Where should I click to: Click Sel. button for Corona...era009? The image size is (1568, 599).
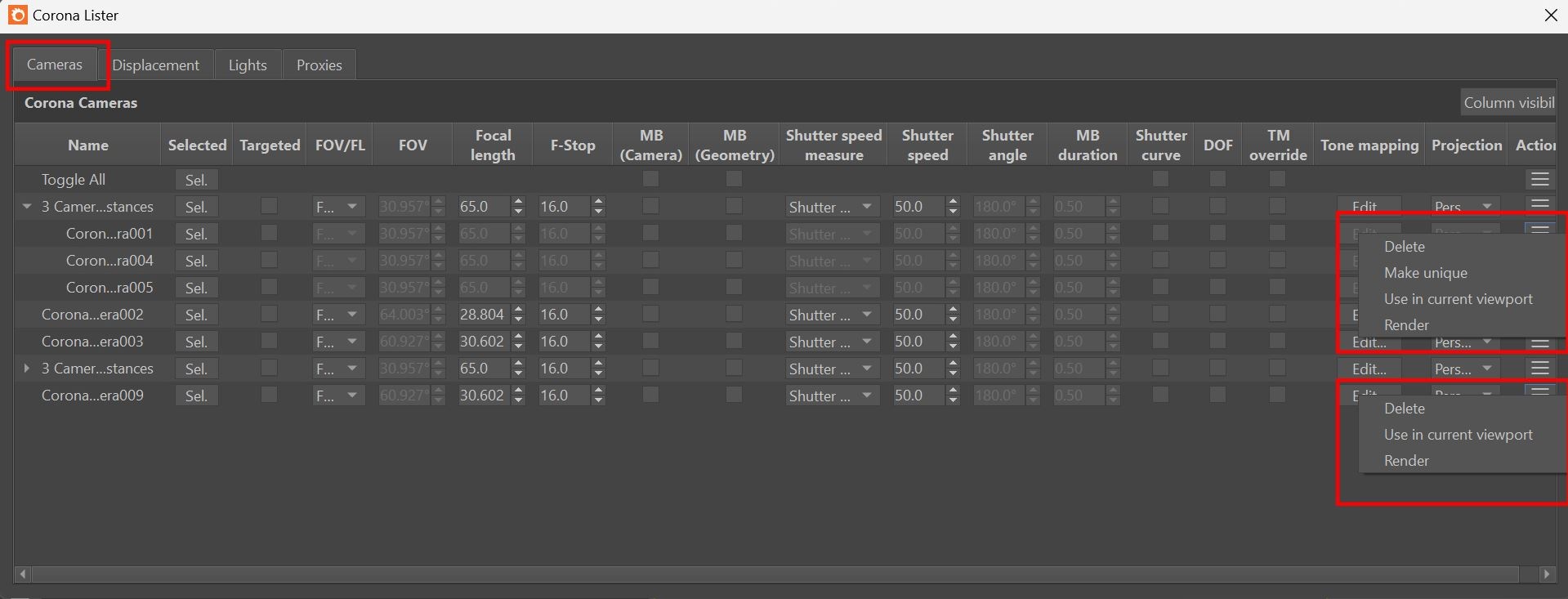click(196, 396)
